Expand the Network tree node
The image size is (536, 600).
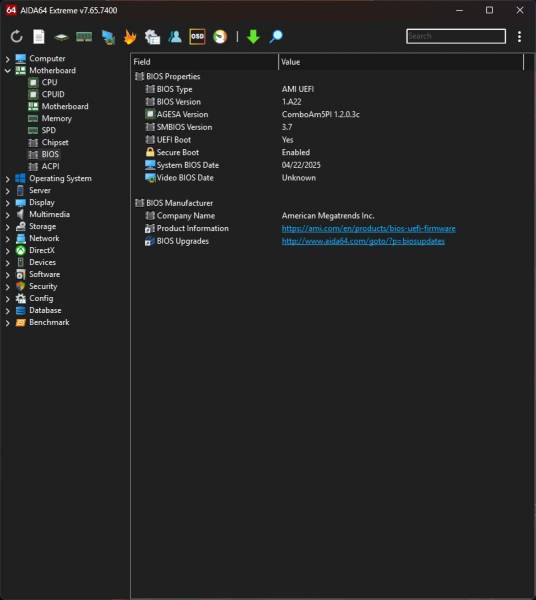pyautogui.click(x=7, y=239)
